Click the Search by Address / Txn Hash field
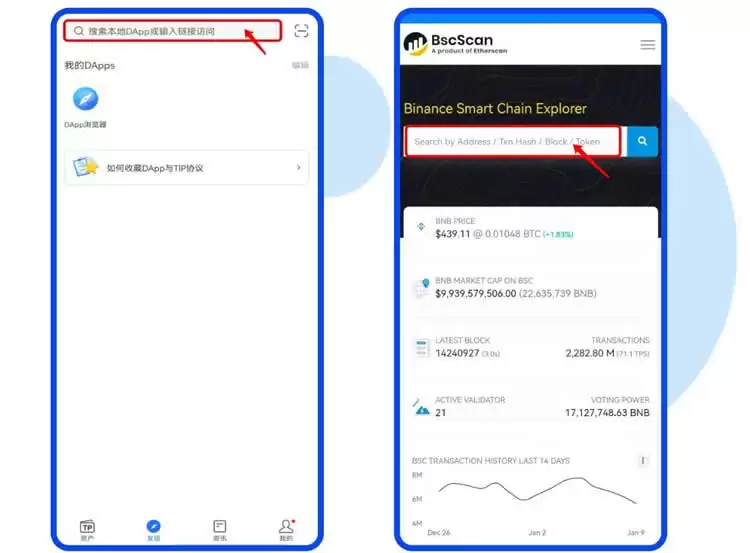750x553 pixels. point(513,142)
